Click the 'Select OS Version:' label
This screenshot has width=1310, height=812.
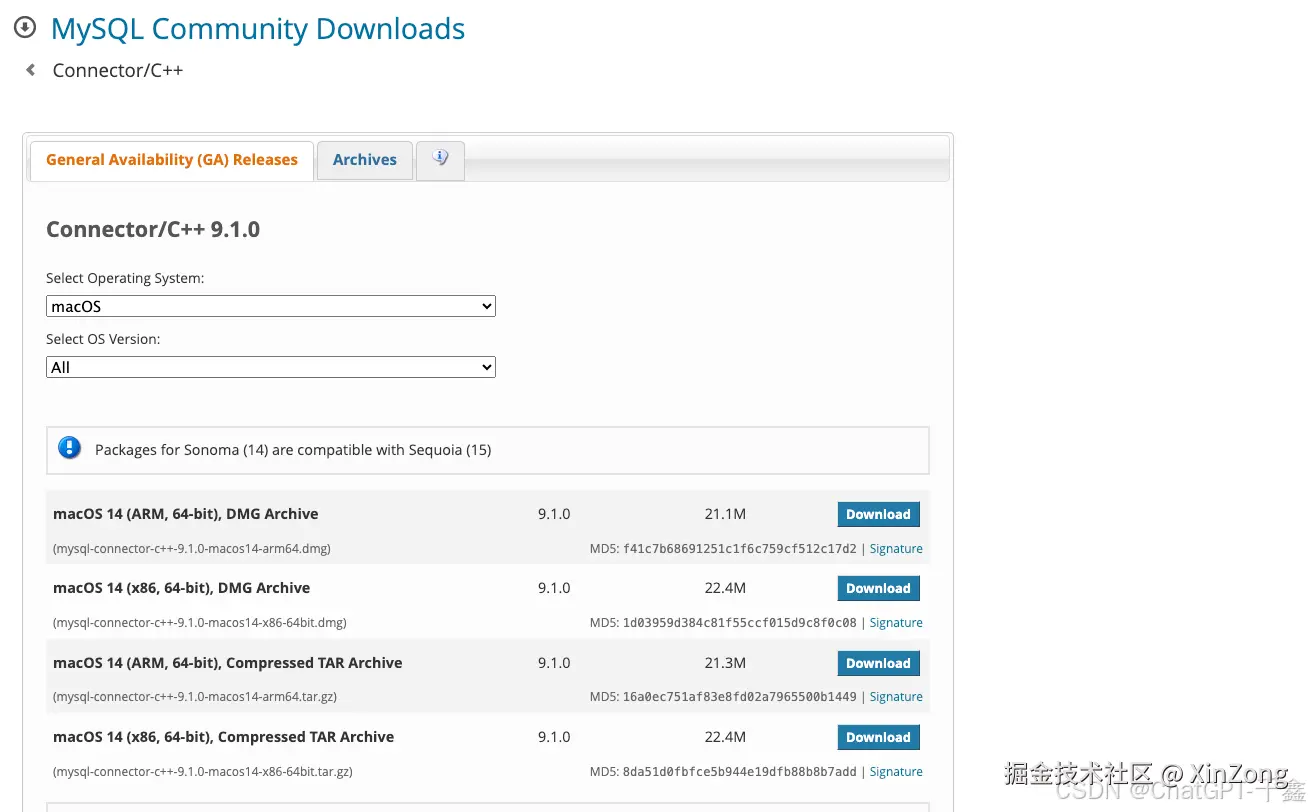click(103, 339)
